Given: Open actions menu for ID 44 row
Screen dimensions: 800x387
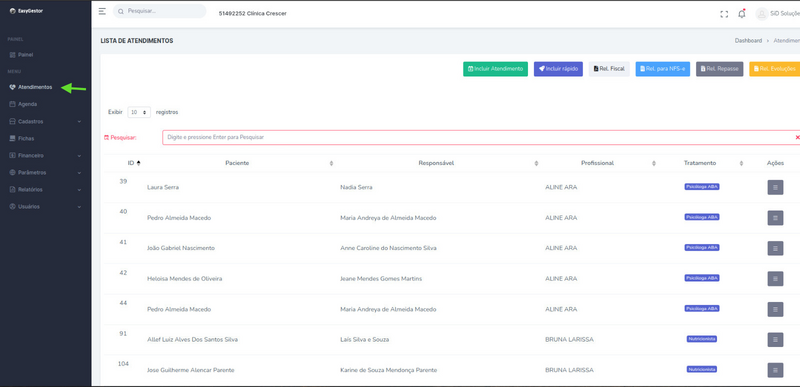Looking at the screenshot, I should tap(775, 309).
